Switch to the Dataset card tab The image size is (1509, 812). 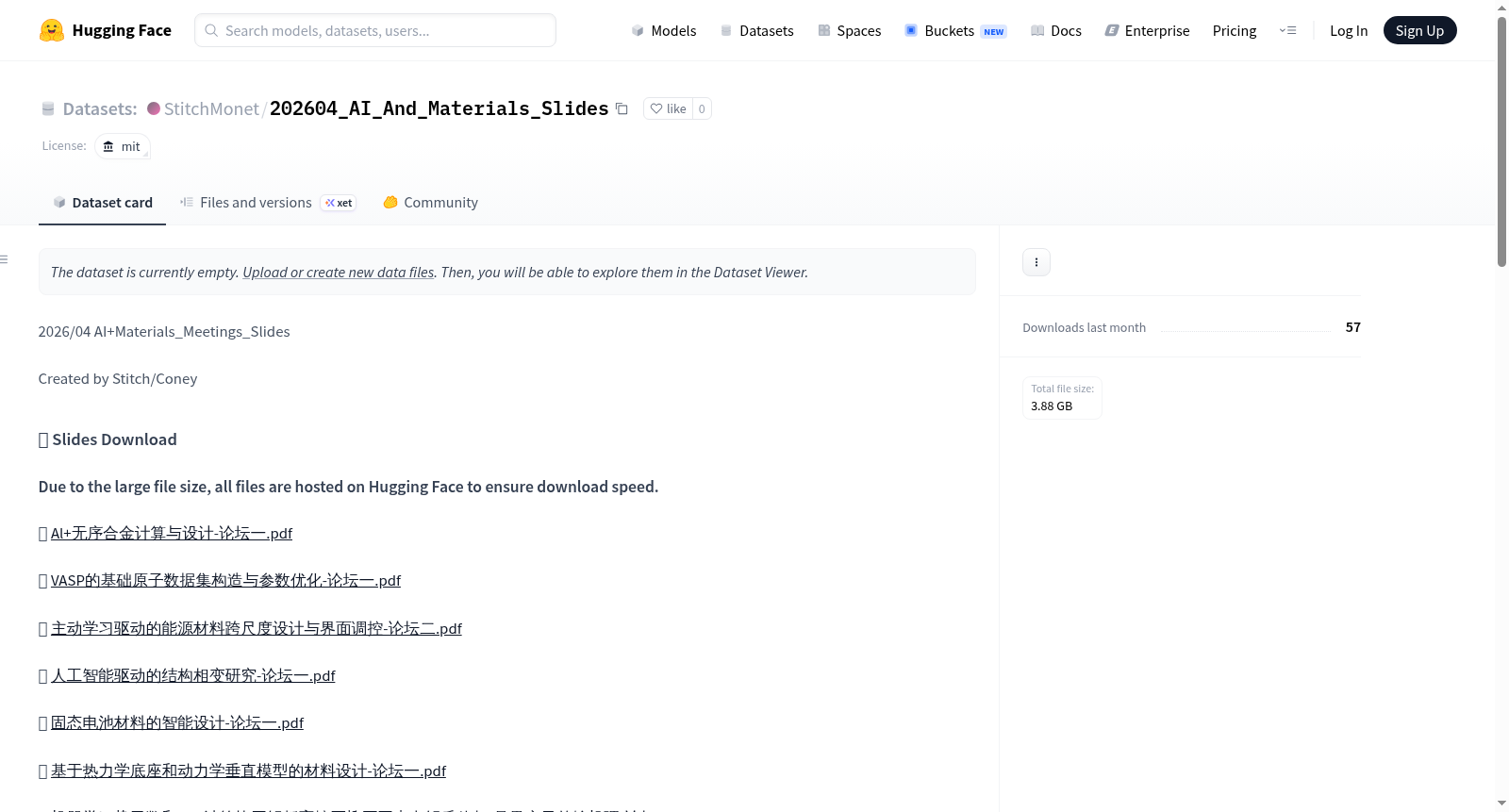[102, 202]
